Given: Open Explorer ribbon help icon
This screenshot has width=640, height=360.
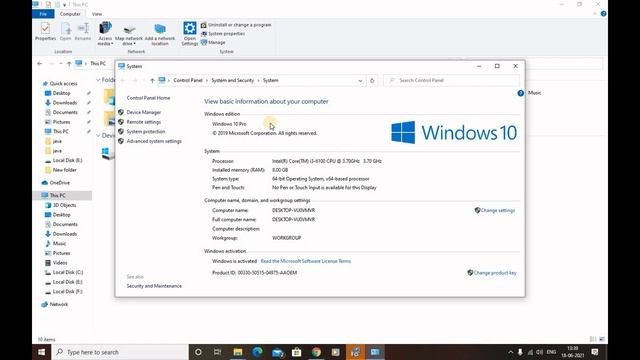Looking at the screenshot, I should (x=603, y=14).
